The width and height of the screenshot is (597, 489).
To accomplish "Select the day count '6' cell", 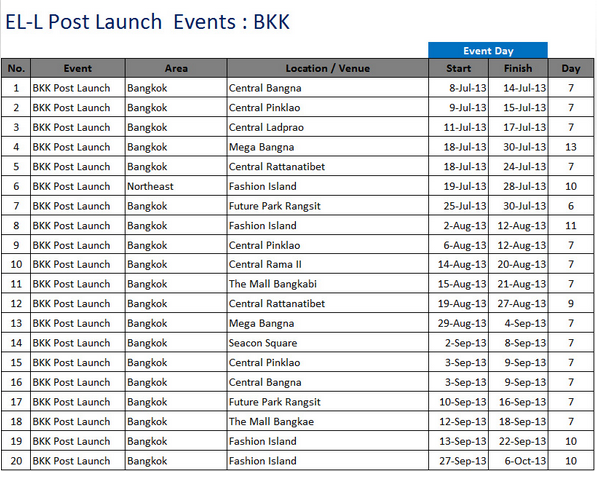I will (570, 206).
